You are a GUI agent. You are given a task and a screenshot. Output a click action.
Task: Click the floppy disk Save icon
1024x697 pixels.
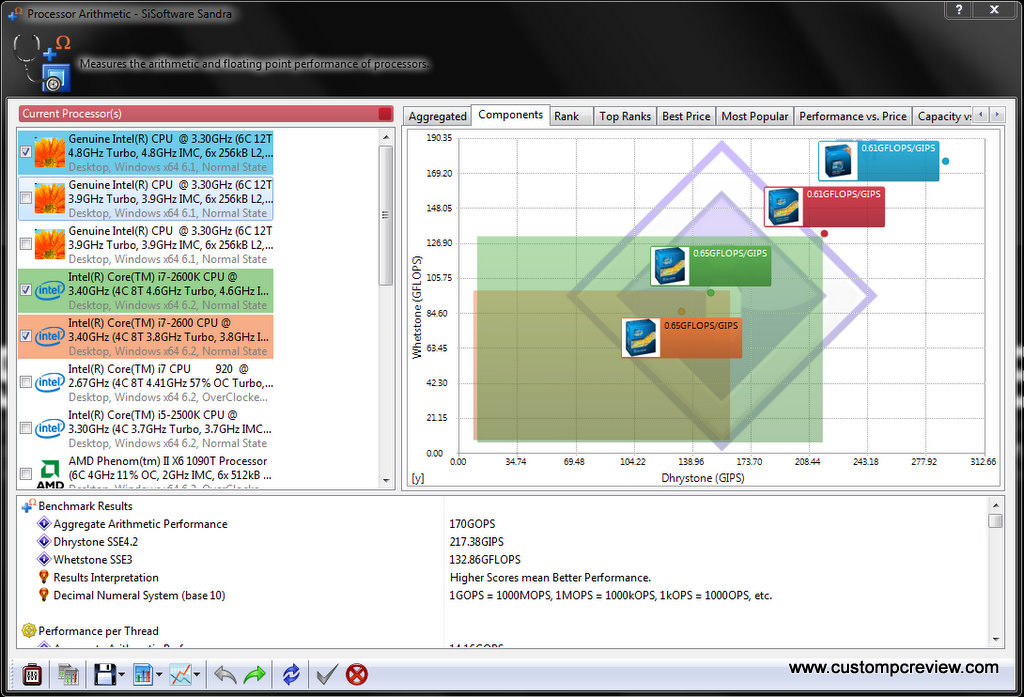pyautogui.click(x=104, y=674)
